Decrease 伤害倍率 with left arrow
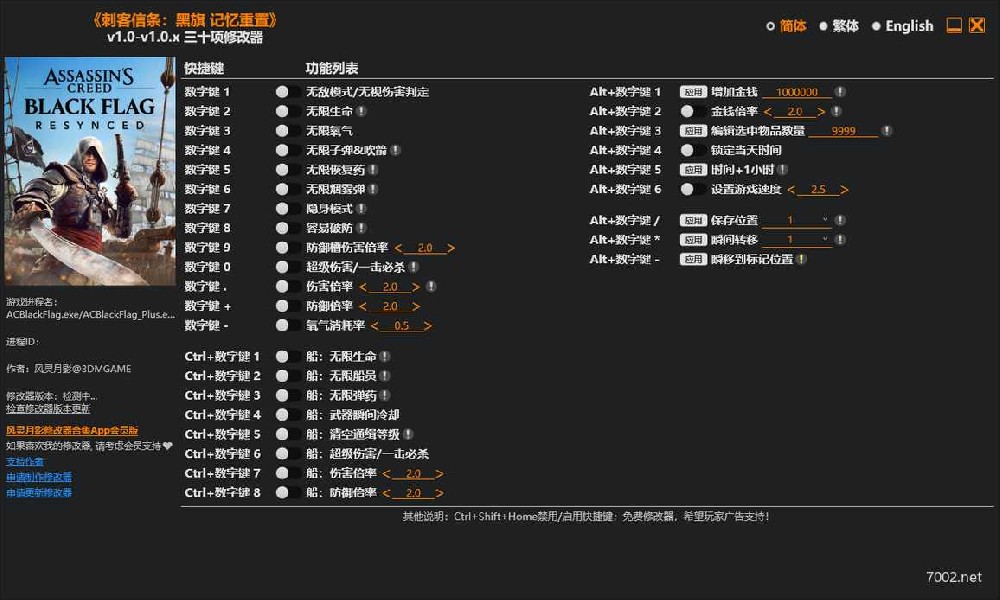This screenshot has width=1000, height=600. pos(363,287)
